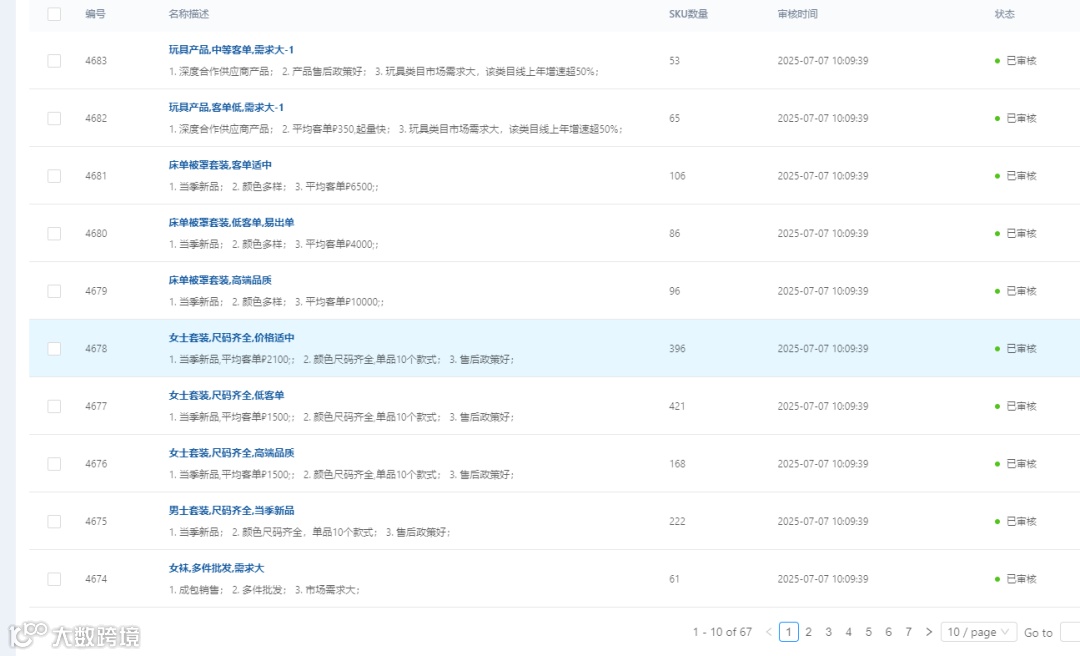Screen dimensions: 1080x656
Task: Select page 5 in the pagination bar
Action: point(868,632)
